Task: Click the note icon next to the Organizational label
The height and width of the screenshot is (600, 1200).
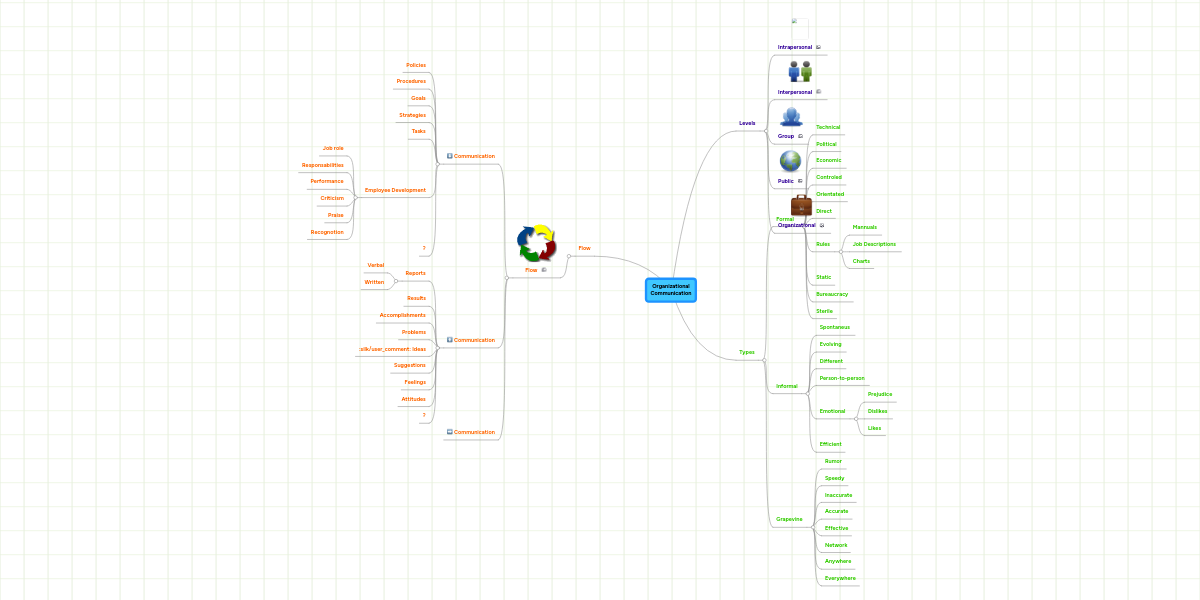Action: 821,225
